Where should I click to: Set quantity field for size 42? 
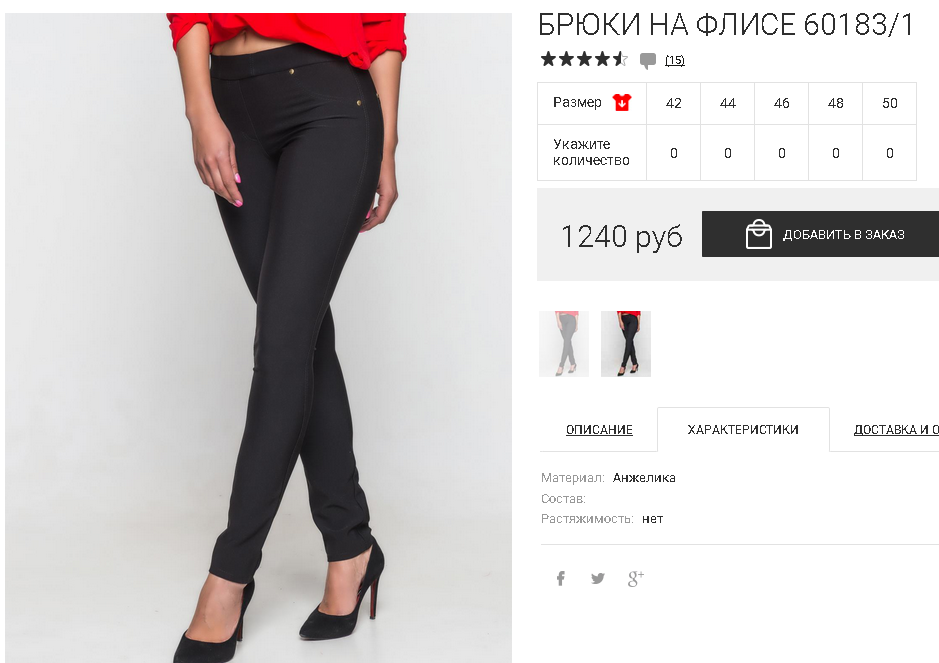point(674,153)
